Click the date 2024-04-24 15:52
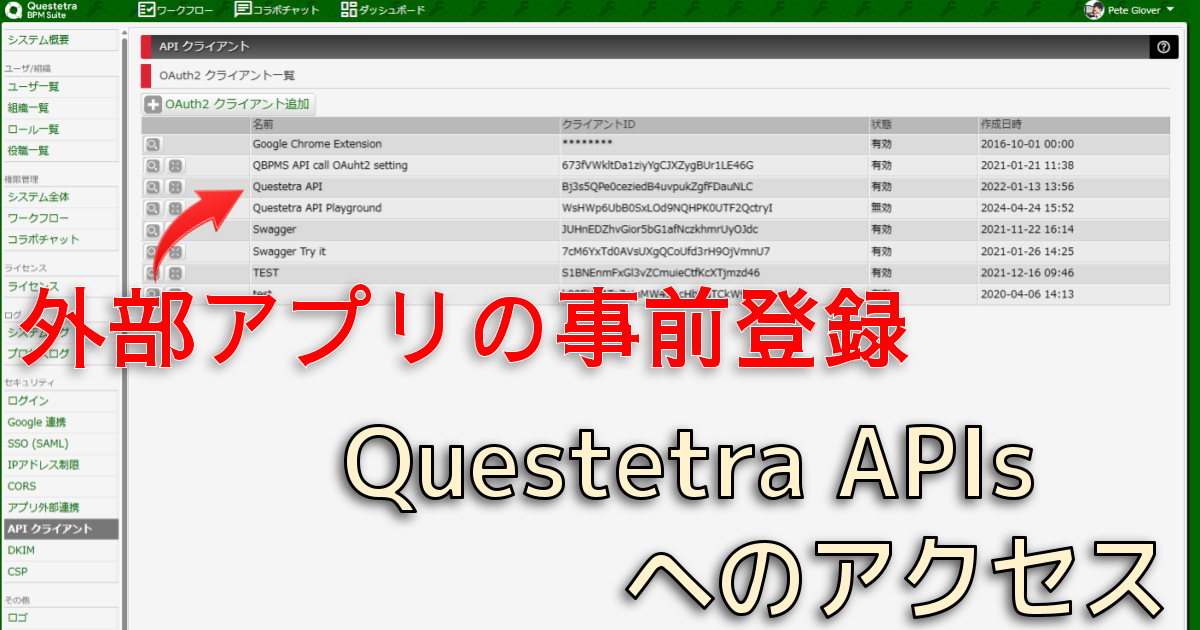This screenshot has height=630, width=1200. [1027, 209]
